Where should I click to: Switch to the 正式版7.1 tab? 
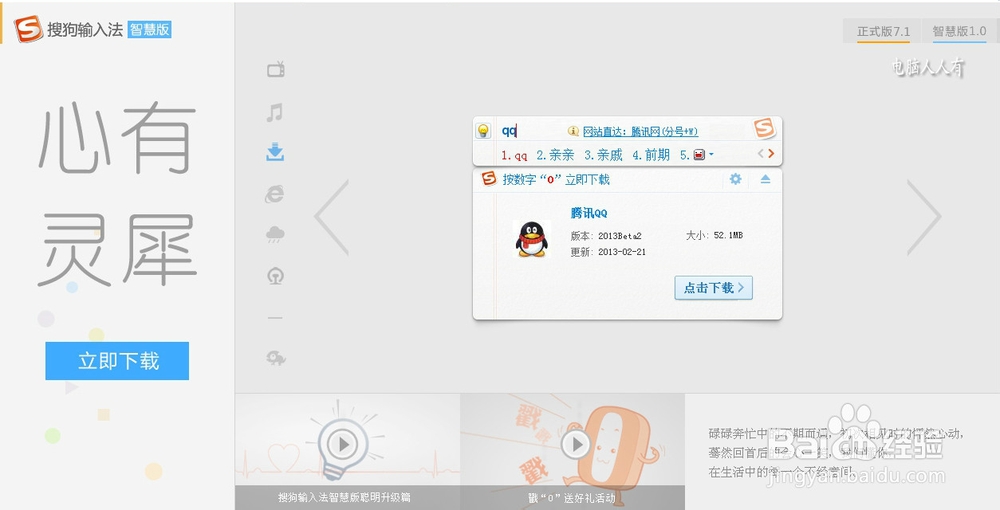coord(883,31)
